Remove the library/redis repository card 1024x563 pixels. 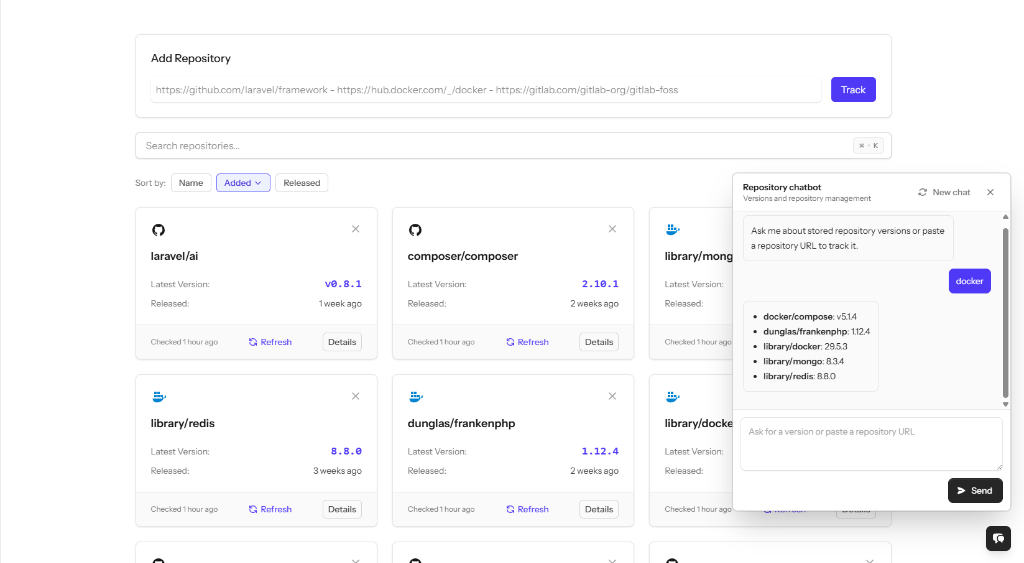355,396
